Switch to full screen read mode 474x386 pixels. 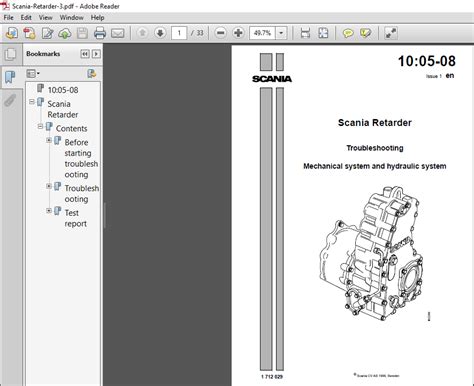[391, 33]
